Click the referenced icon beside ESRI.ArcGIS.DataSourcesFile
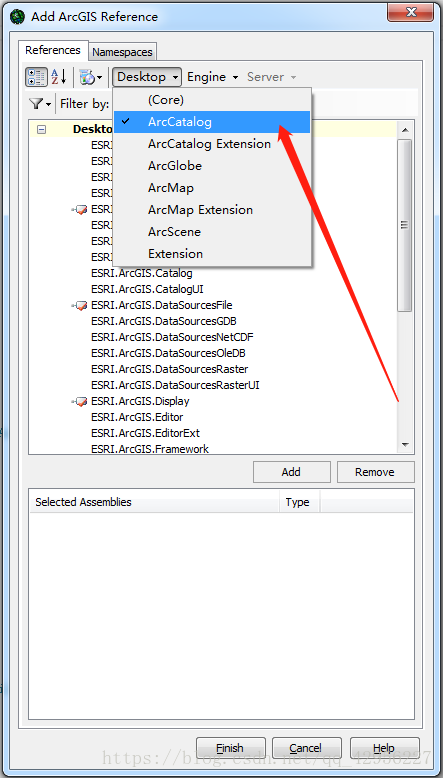This screenshot has height=778, width=443. 79,306
